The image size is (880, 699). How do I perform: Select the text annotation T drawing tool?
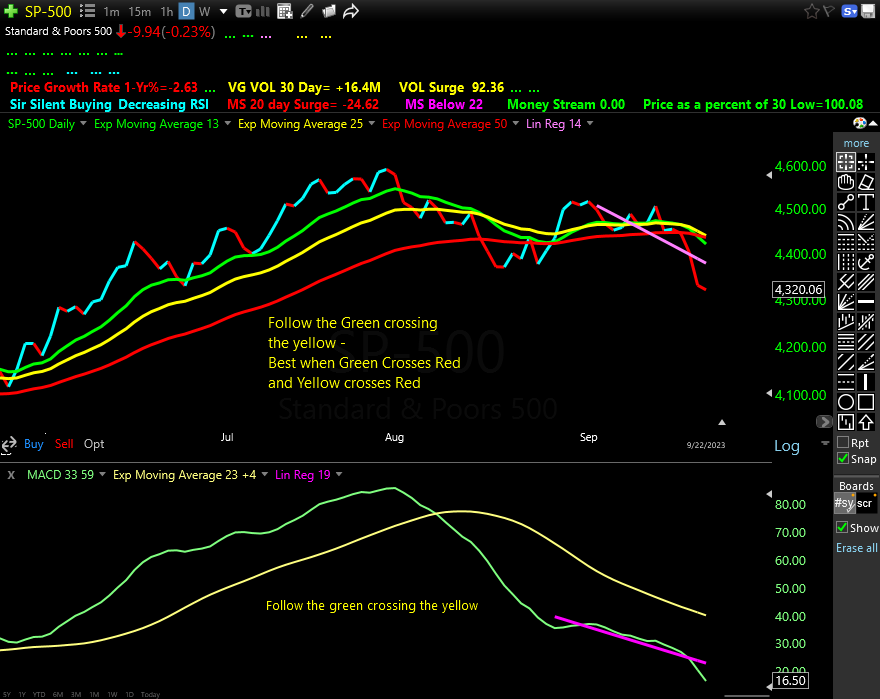[x=866, y=203]
